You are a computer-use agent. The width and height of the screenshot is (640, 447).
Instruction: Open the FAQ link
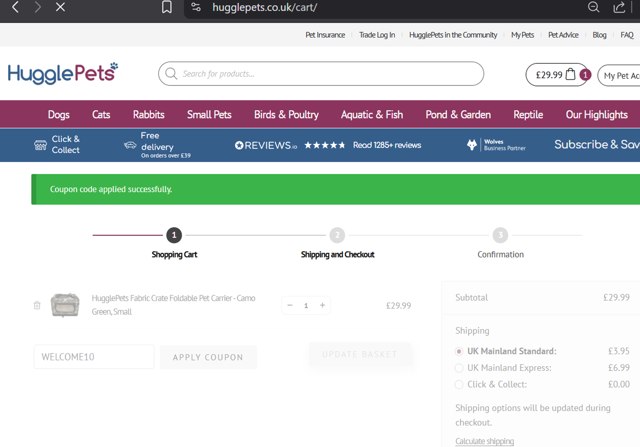627,35
